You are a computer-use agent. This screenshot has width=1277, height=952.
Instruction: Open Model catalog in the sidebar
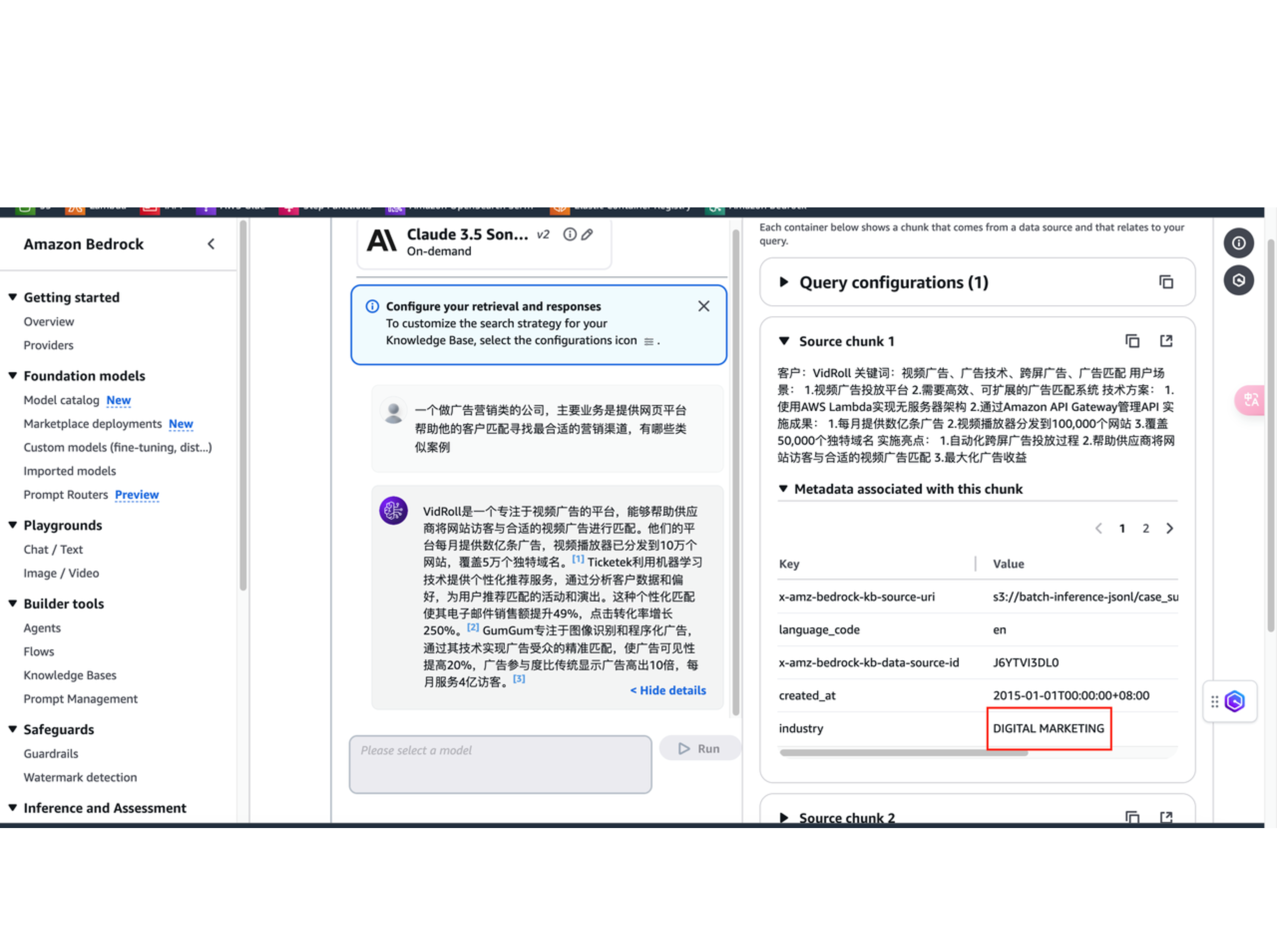[61, 400]
